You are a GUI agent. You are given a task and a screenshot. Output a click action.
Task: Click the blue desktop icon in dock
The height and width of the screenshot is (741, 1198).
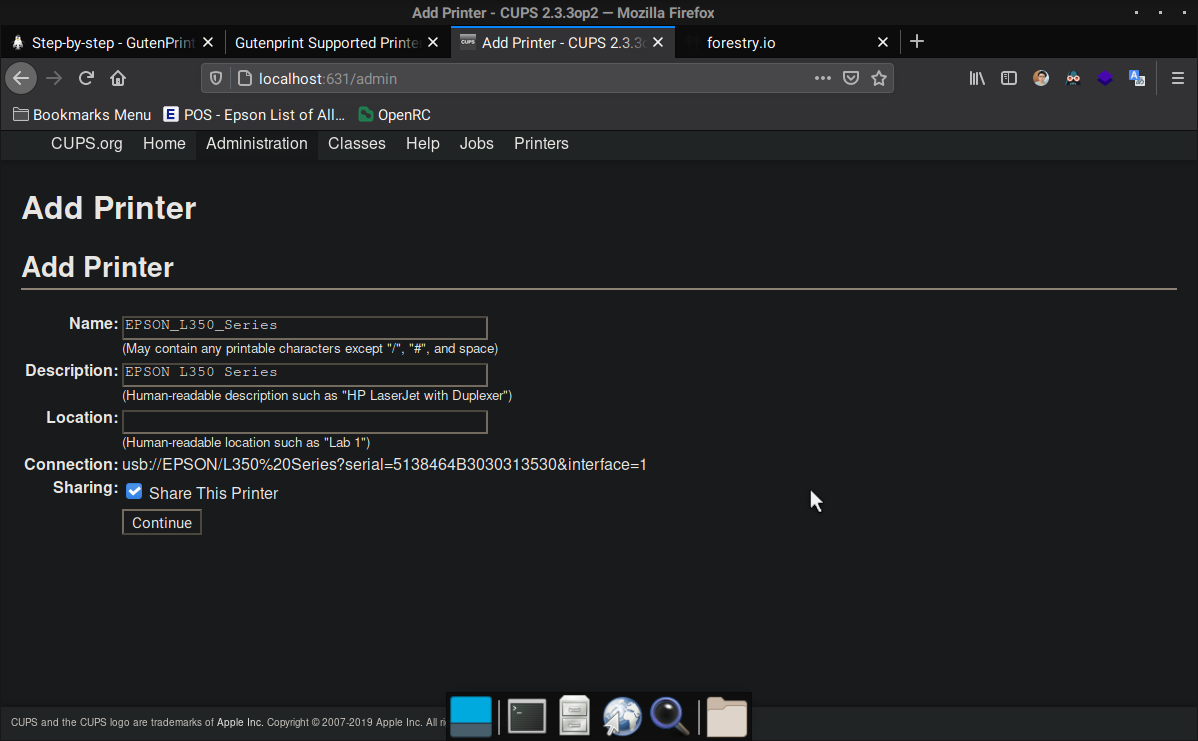[x=471, y=717]
